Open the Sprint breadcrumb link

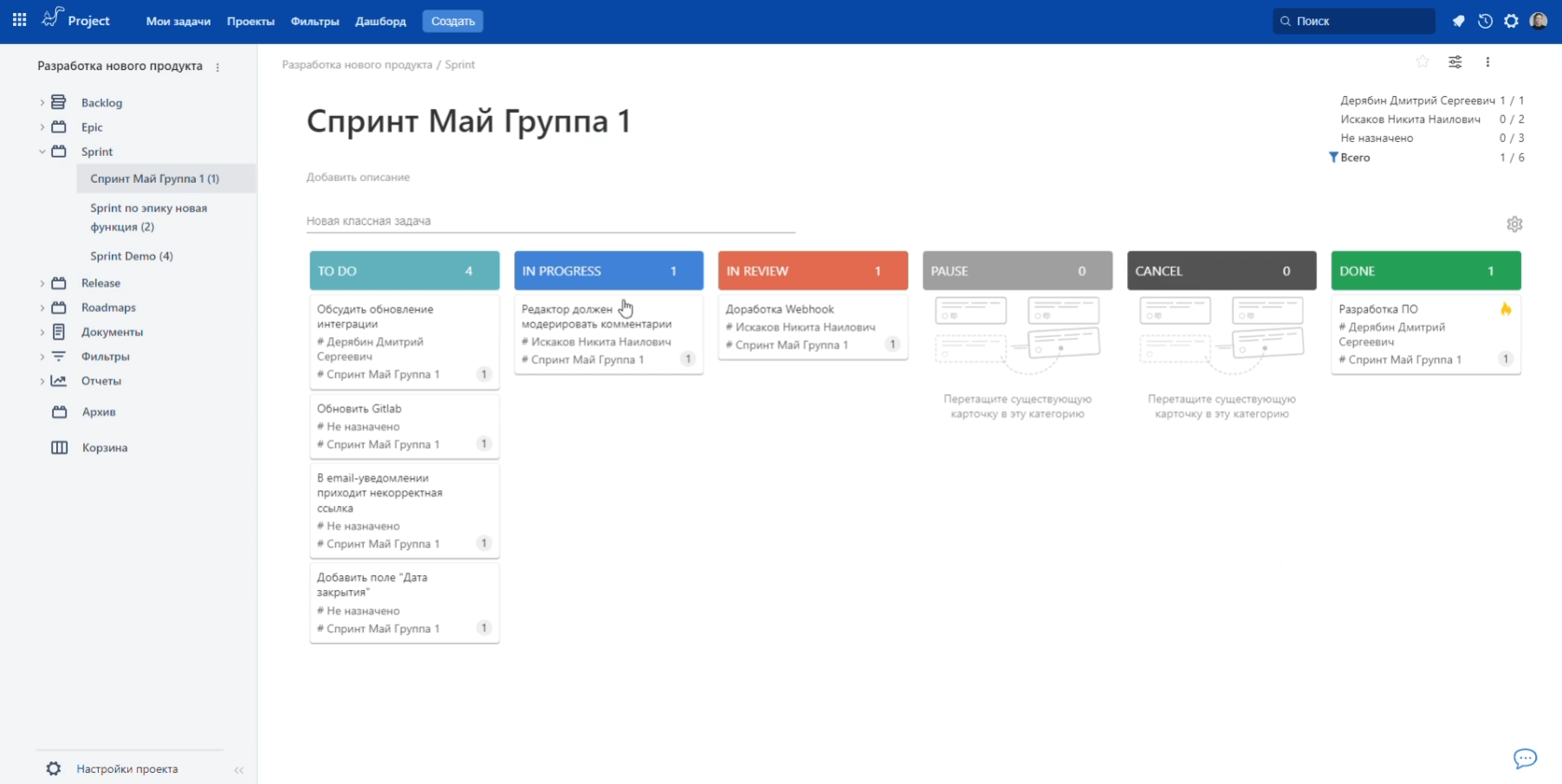(460, 64)
